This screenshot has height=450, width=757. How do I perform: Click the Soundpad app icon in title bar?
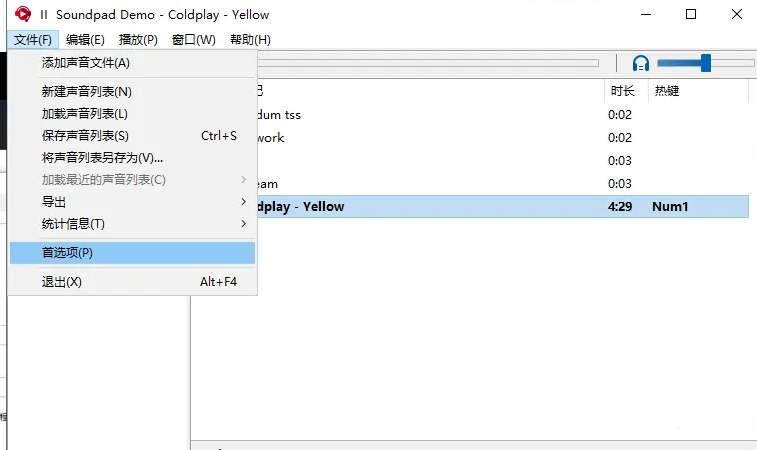[x=22, y=15]
